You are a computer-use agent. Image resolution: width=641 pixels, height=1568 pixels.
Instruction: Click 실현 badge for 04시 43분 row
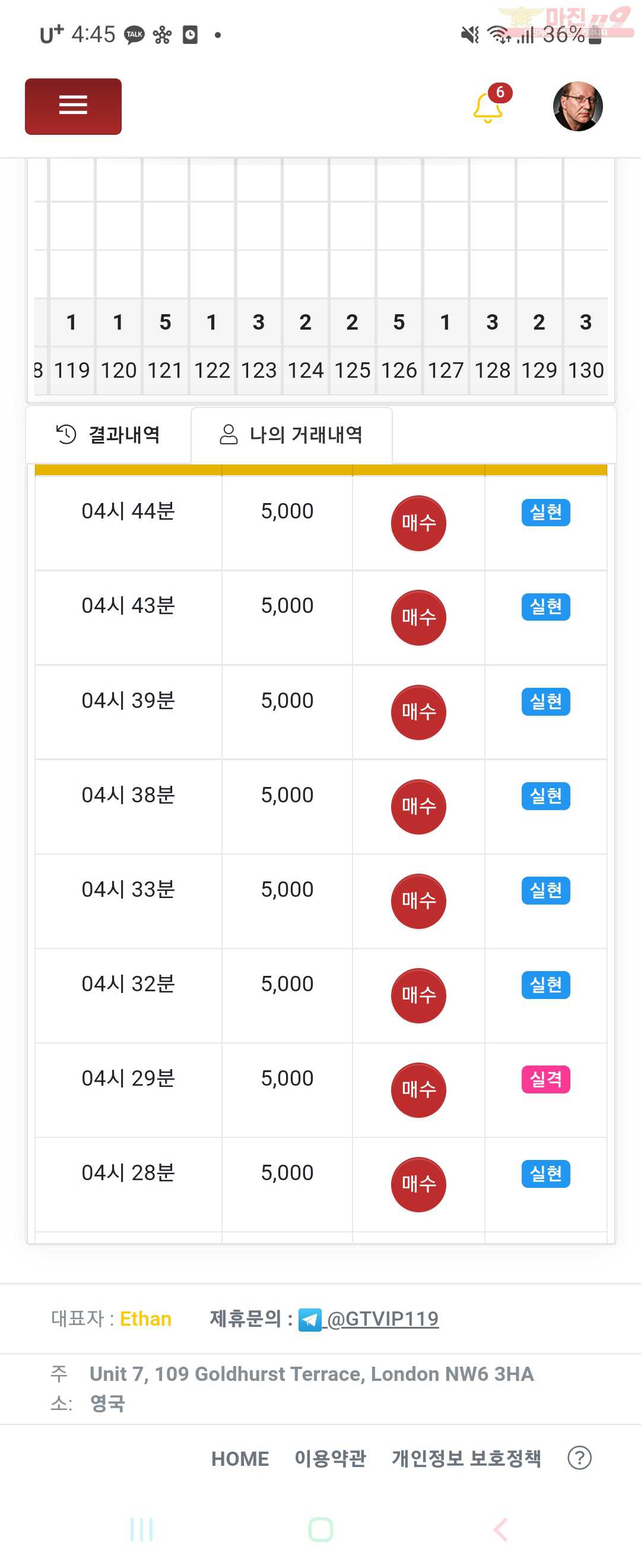tap(545, 607)
